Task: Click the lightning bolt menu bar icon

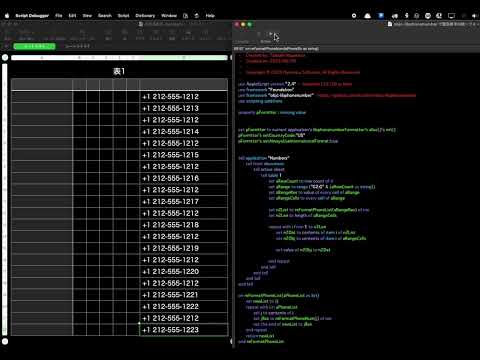Action: [406, 16]
